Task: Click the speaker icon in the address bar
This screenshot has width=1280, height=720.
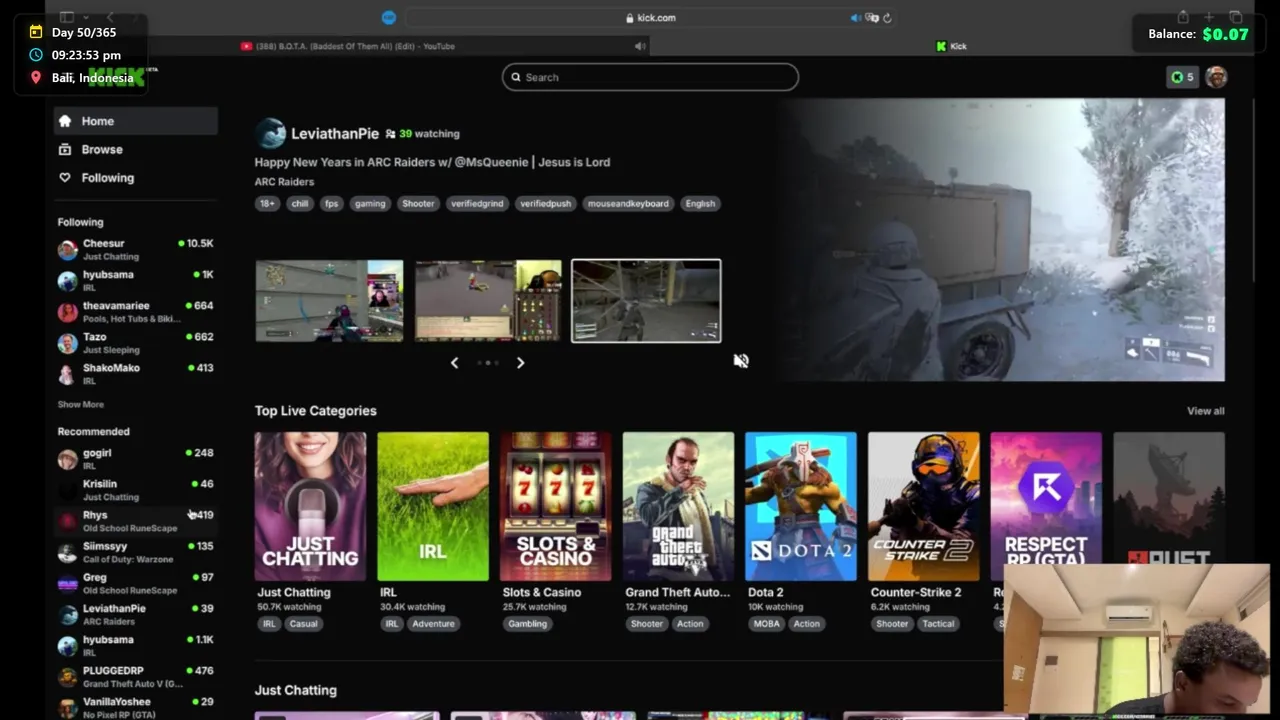Action: click(855, 18)
